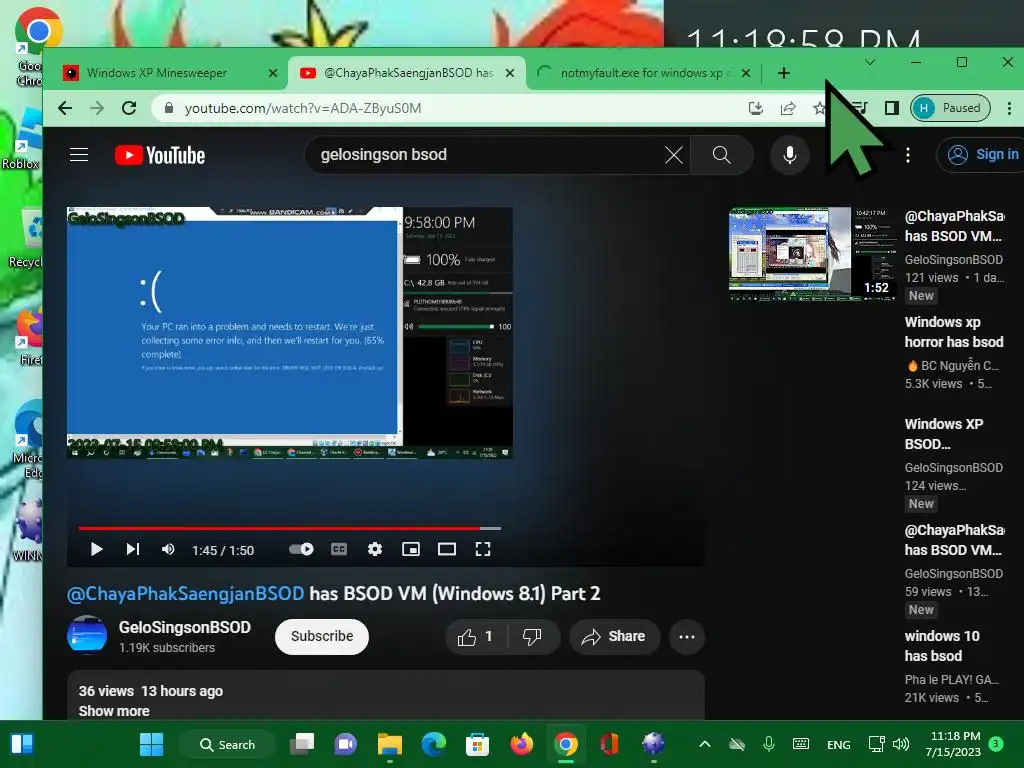Install YouTube app icon in address bar
This screenshot has height=768, width=1024.
(756, 108)
